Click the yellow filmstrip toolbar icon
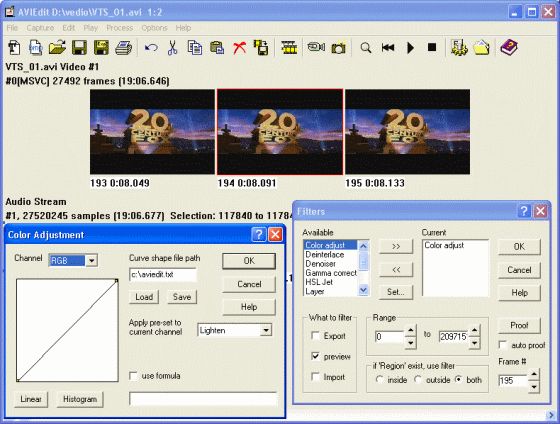Screen dimensions: 560x424 pyautogui.click(x=289, y=48)
